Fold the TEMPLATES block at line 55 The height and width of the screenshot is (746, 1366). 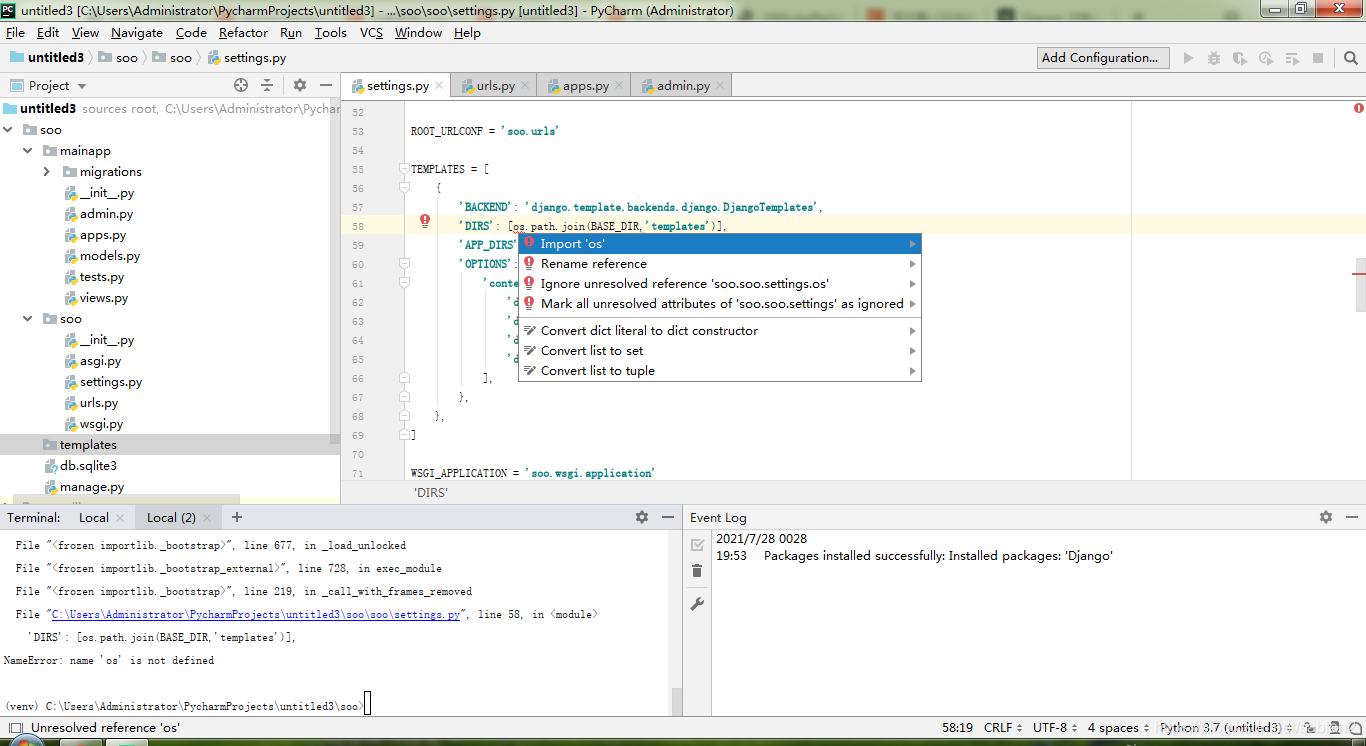click(x=404, y=169)
